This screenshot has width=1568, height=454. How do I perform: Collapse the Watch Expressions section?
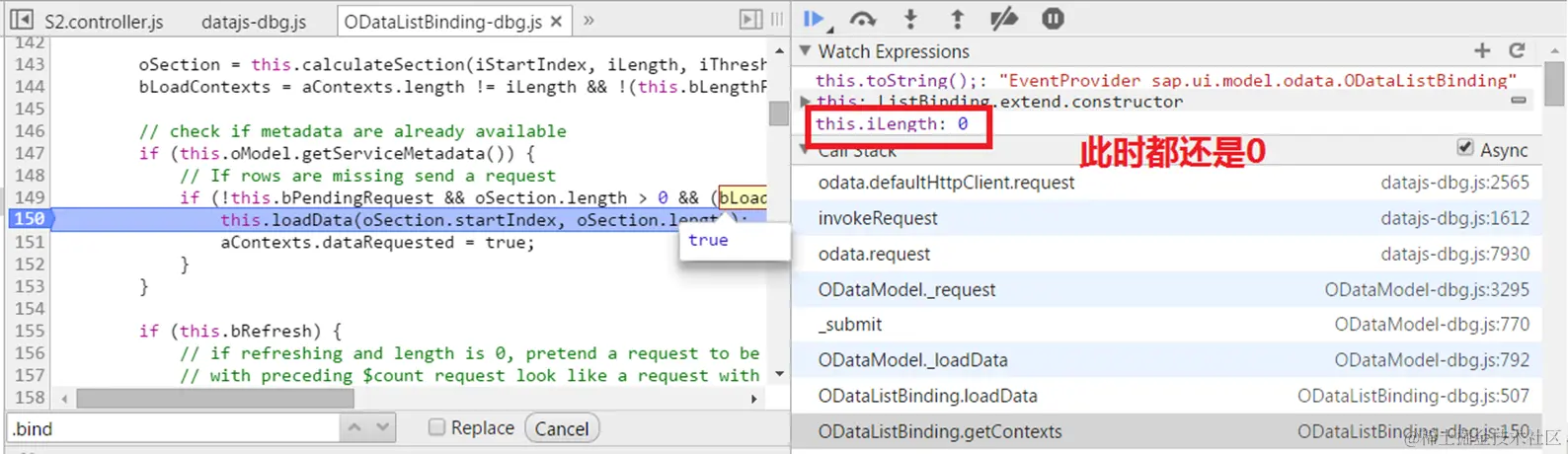(806, 50)
